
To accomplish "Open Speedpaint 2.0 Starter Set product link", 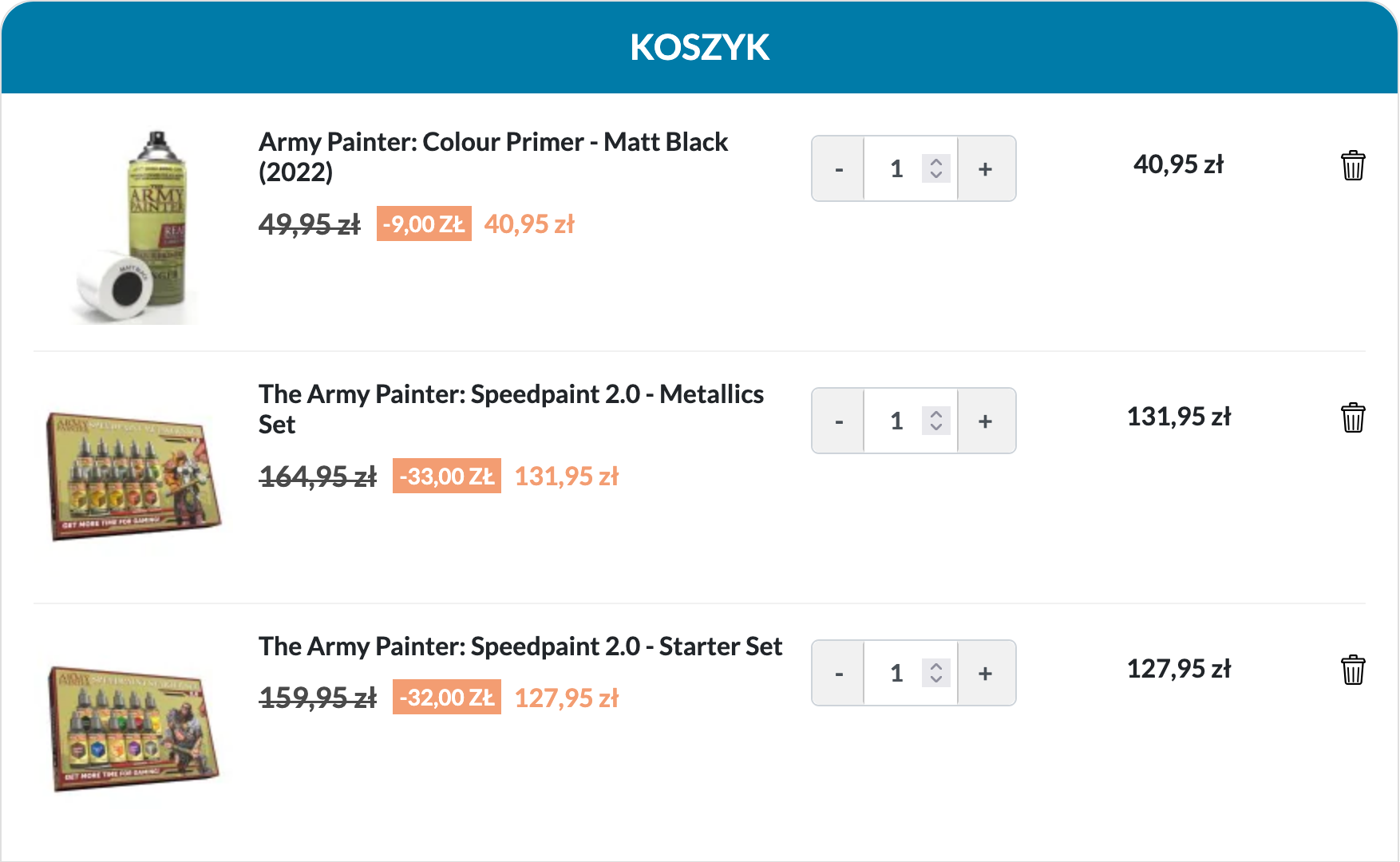I will (x=520, y=646).
